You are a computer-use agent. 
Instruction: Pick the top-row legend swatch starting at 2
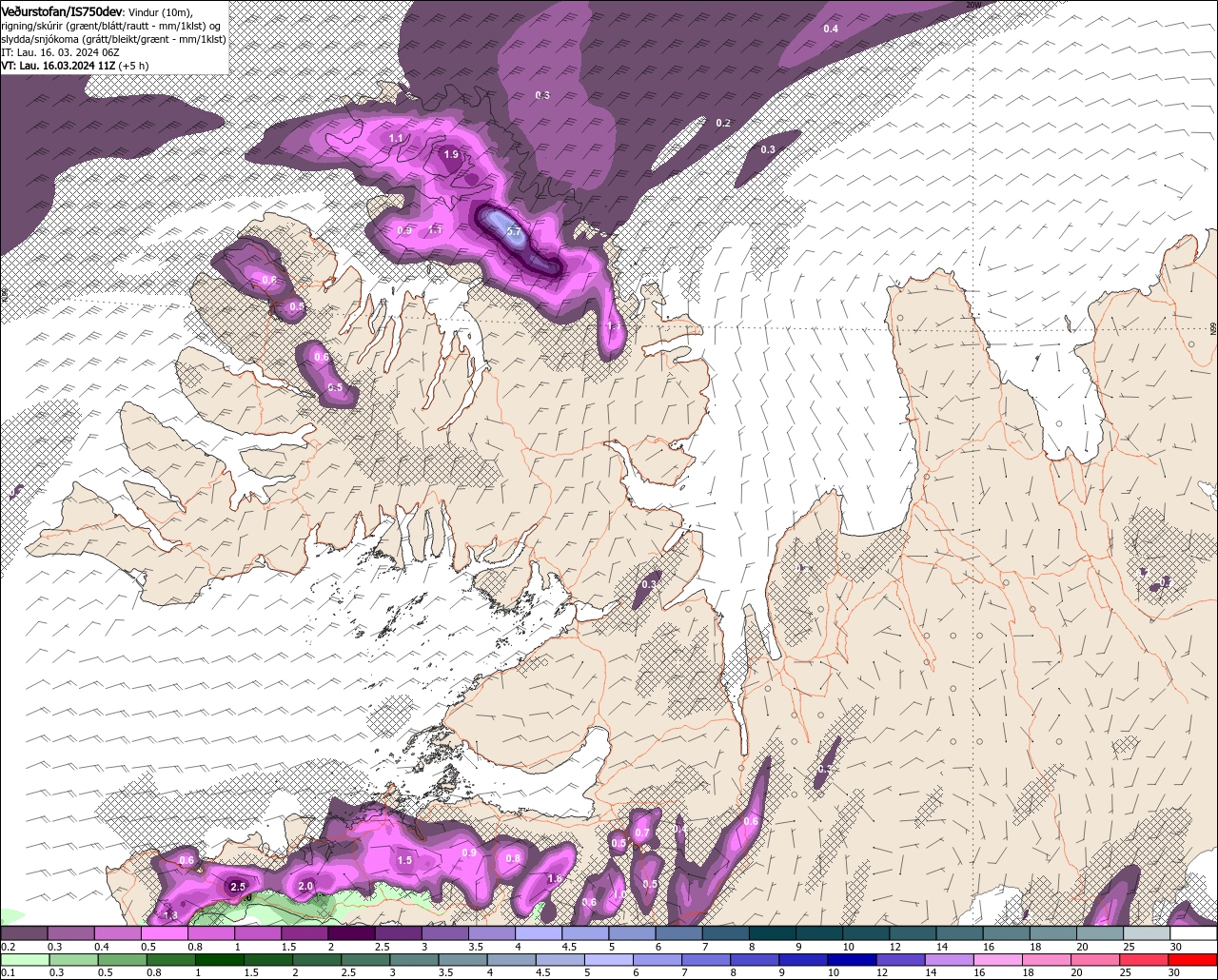(351, 933)
